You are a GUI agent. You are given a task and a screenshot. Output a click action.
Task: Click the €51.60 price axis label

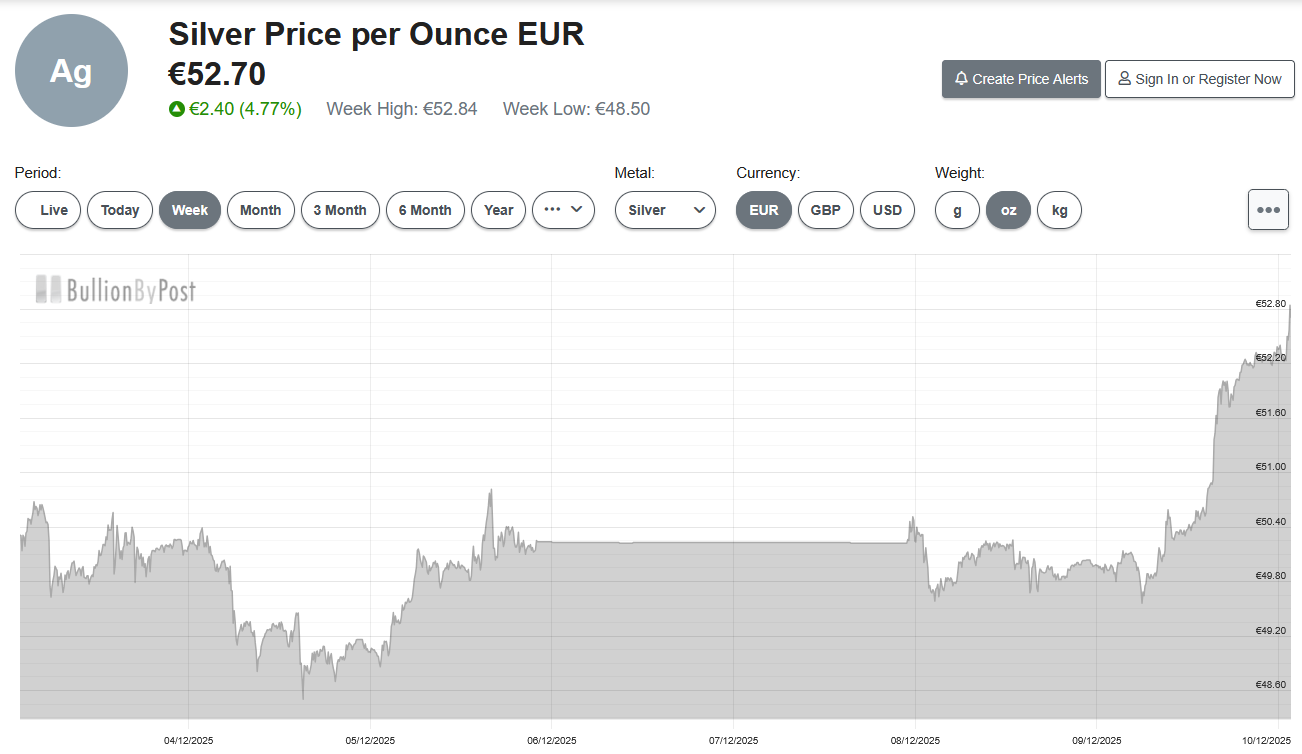[1270, 412]
